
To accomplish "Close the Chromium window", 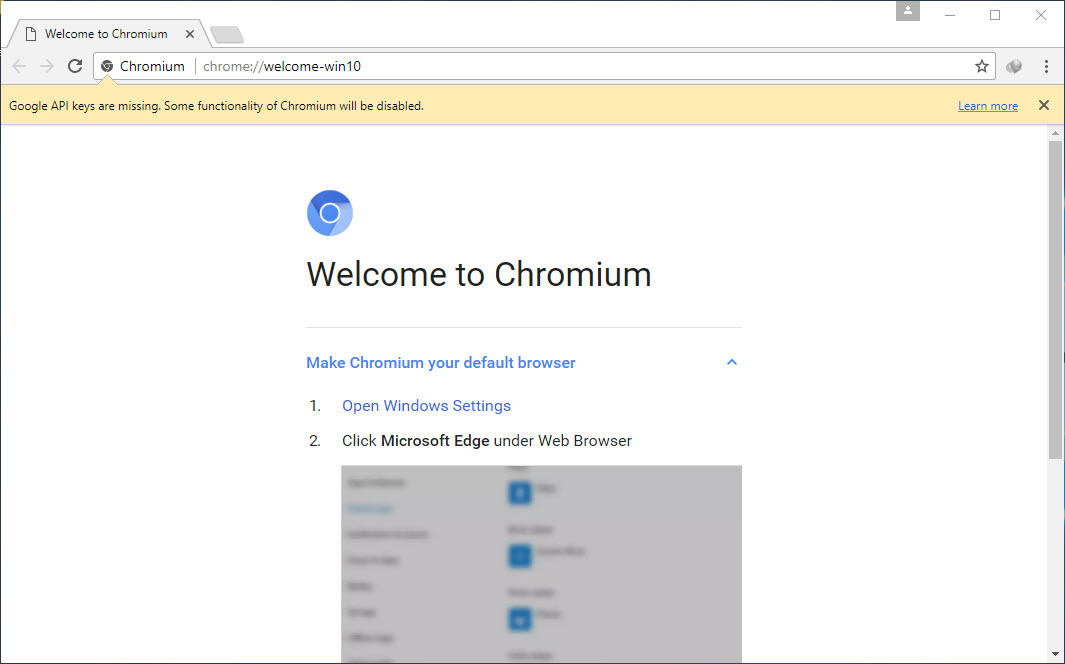I will point(1041,15).
